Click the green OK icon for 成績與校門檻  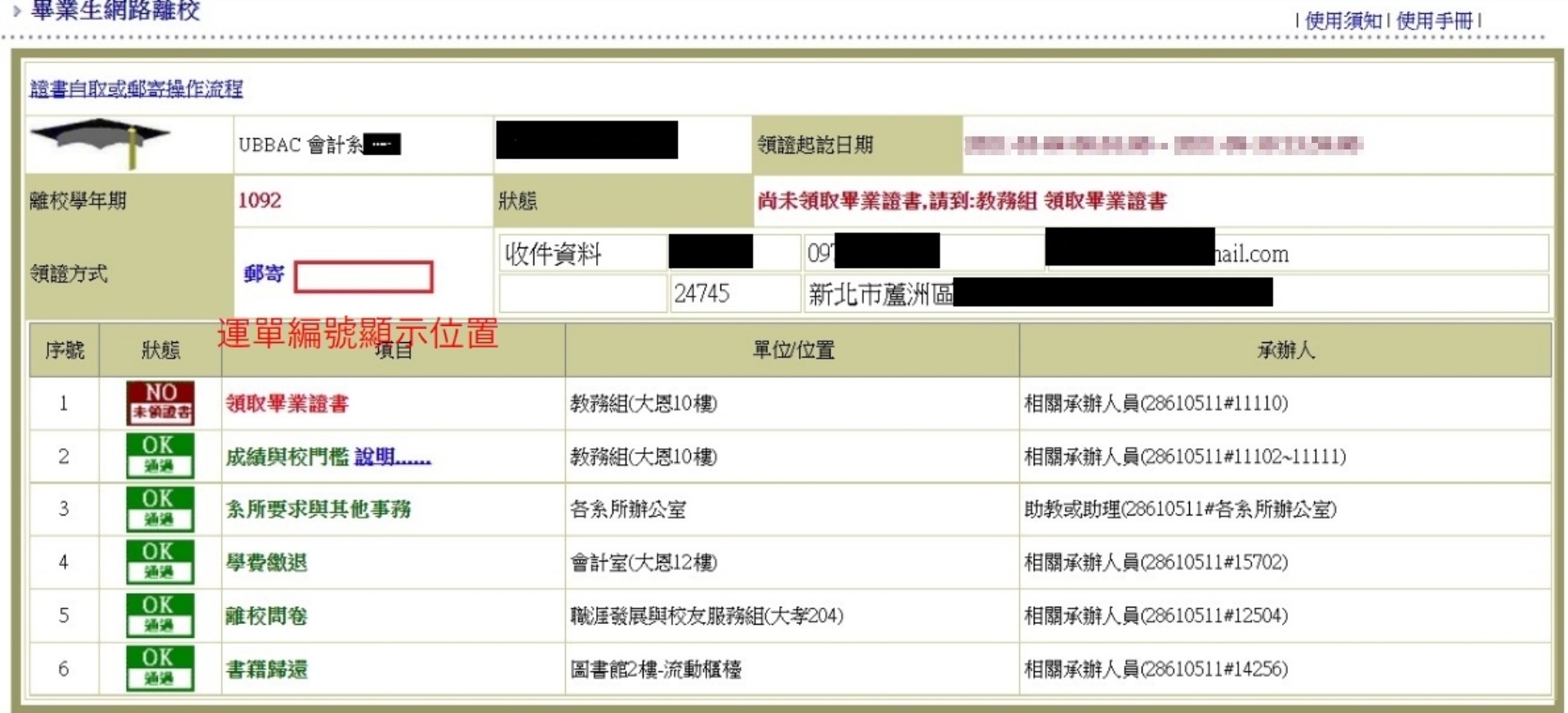(160, 456)
